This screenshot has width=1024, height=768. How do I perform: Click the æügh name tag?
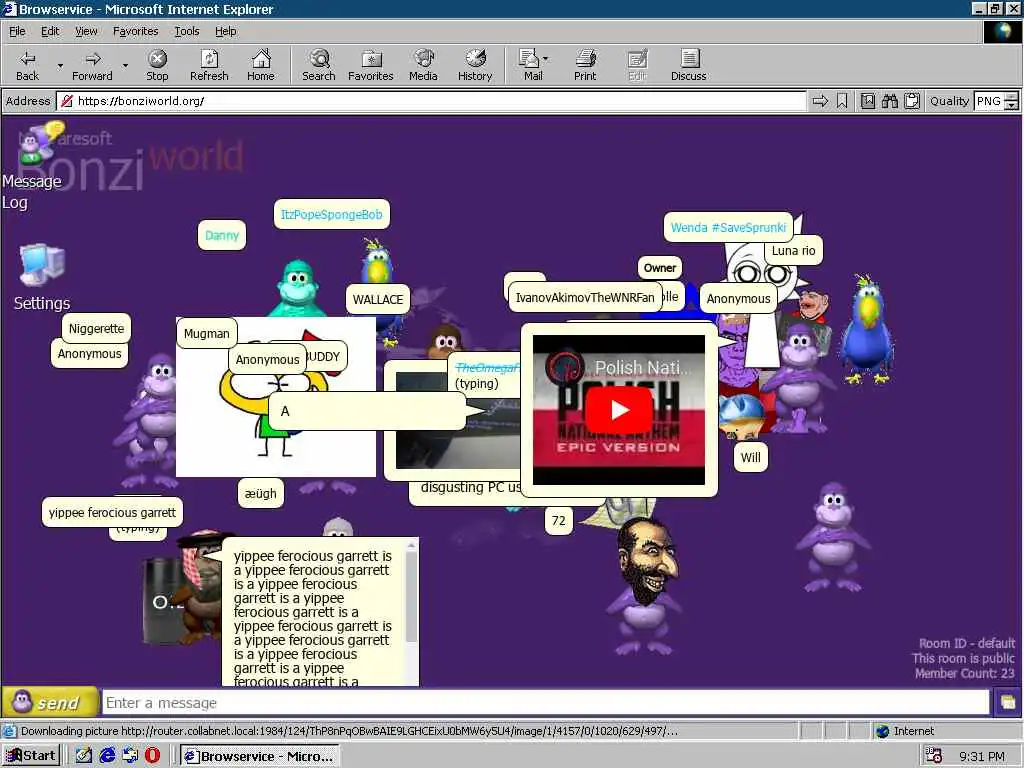click(261, 494)
